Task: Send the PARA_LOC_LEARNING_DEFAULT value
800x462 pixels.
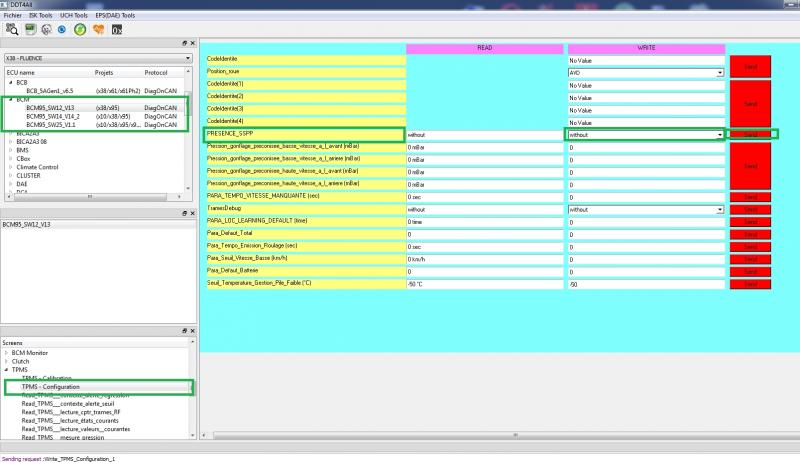Action: (750, 222)
